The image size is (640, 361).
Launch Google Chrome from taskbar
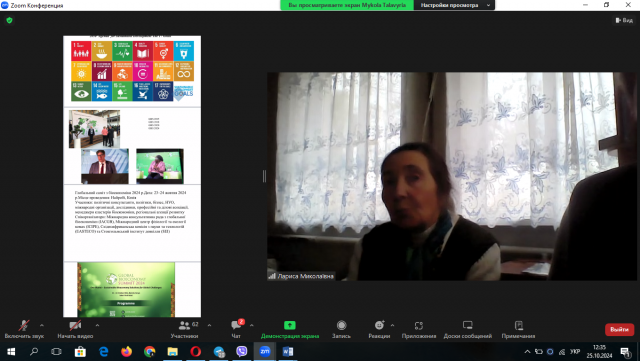coord(150,352)
